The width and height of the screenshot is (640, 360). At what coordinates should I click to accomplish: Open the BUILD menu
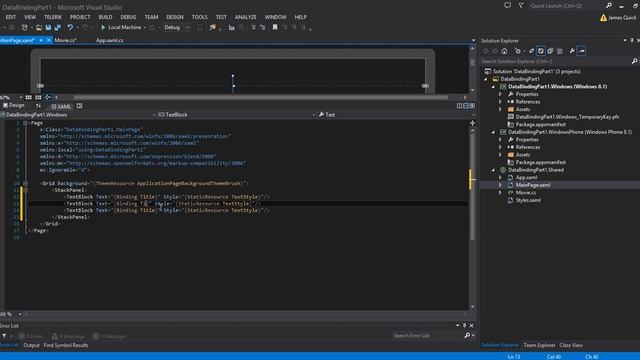[105, 17]
